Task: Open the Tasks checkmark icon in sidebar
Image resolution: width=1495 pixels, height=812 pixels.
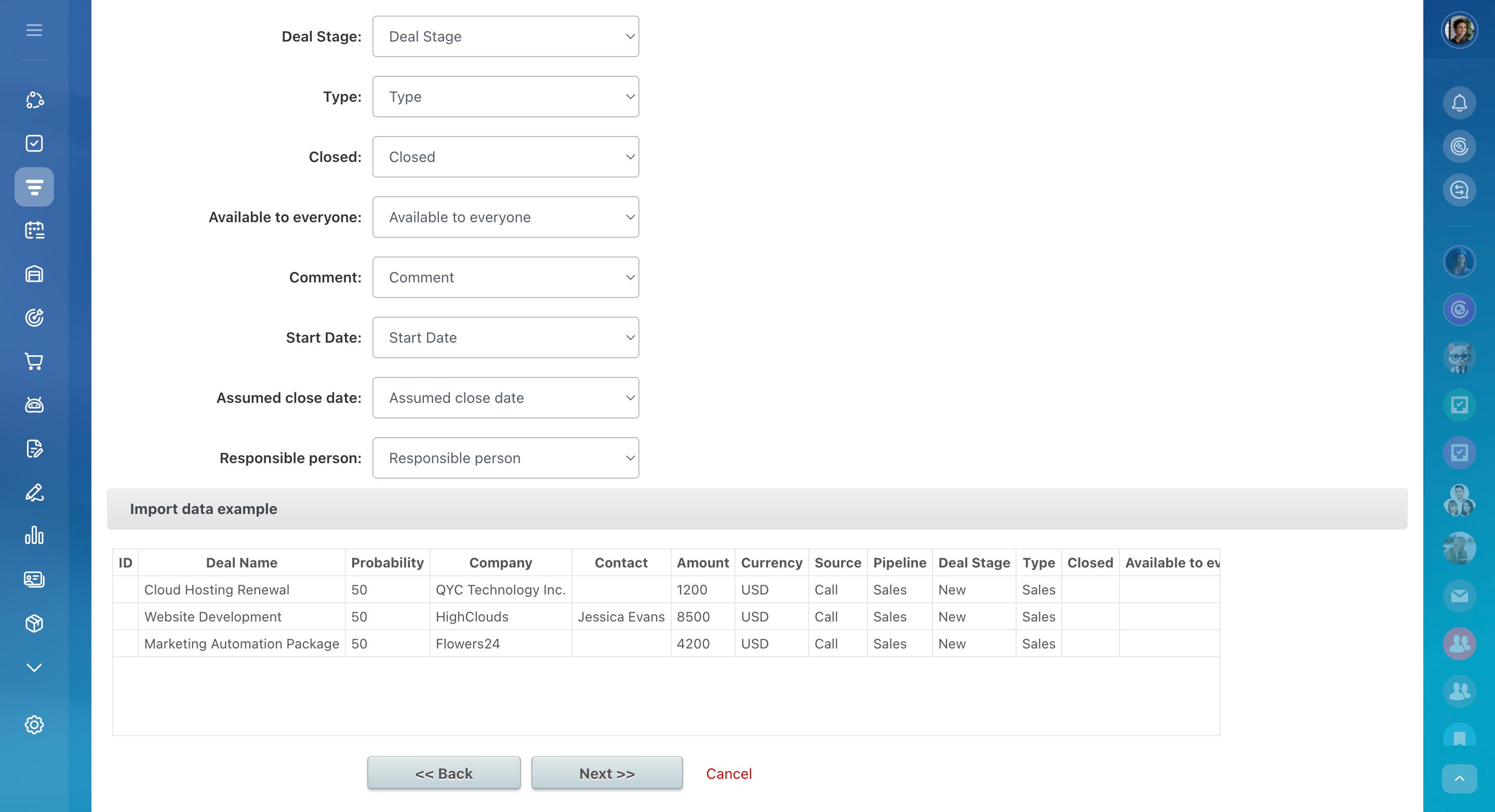Action: (34, 143)
